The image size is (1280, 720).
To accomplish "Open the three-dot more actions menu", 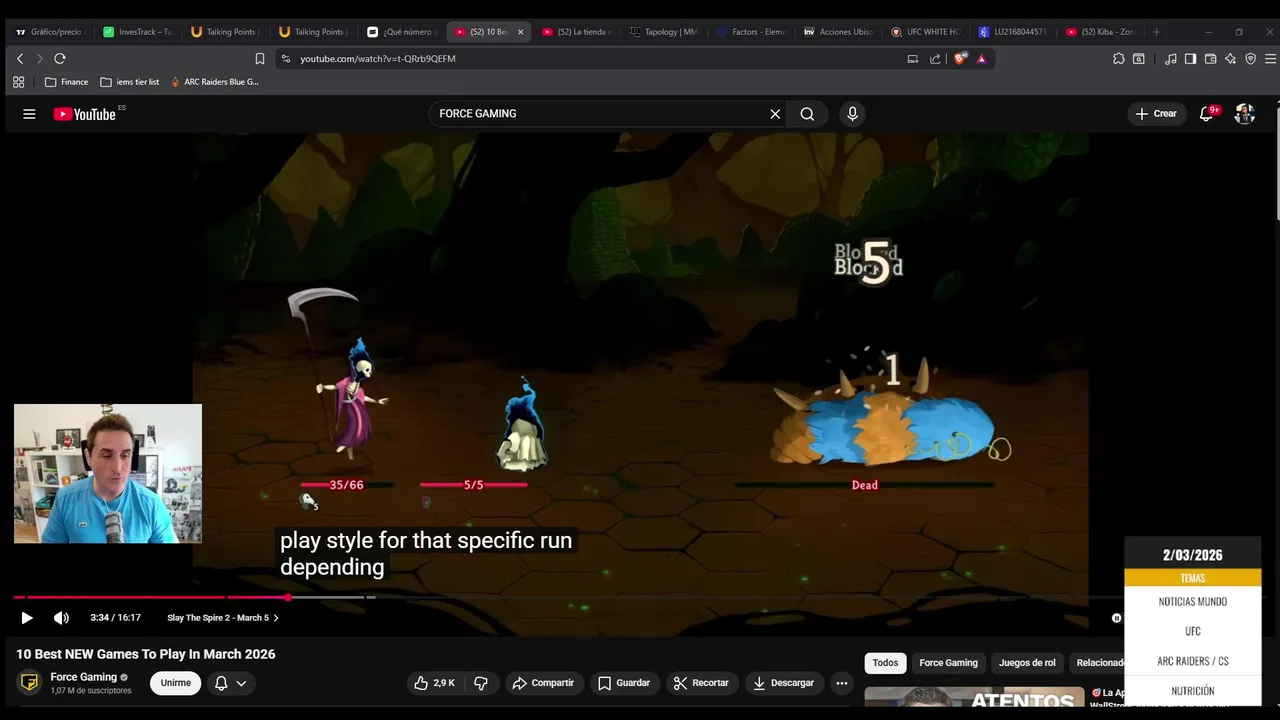I will (842, 683).
